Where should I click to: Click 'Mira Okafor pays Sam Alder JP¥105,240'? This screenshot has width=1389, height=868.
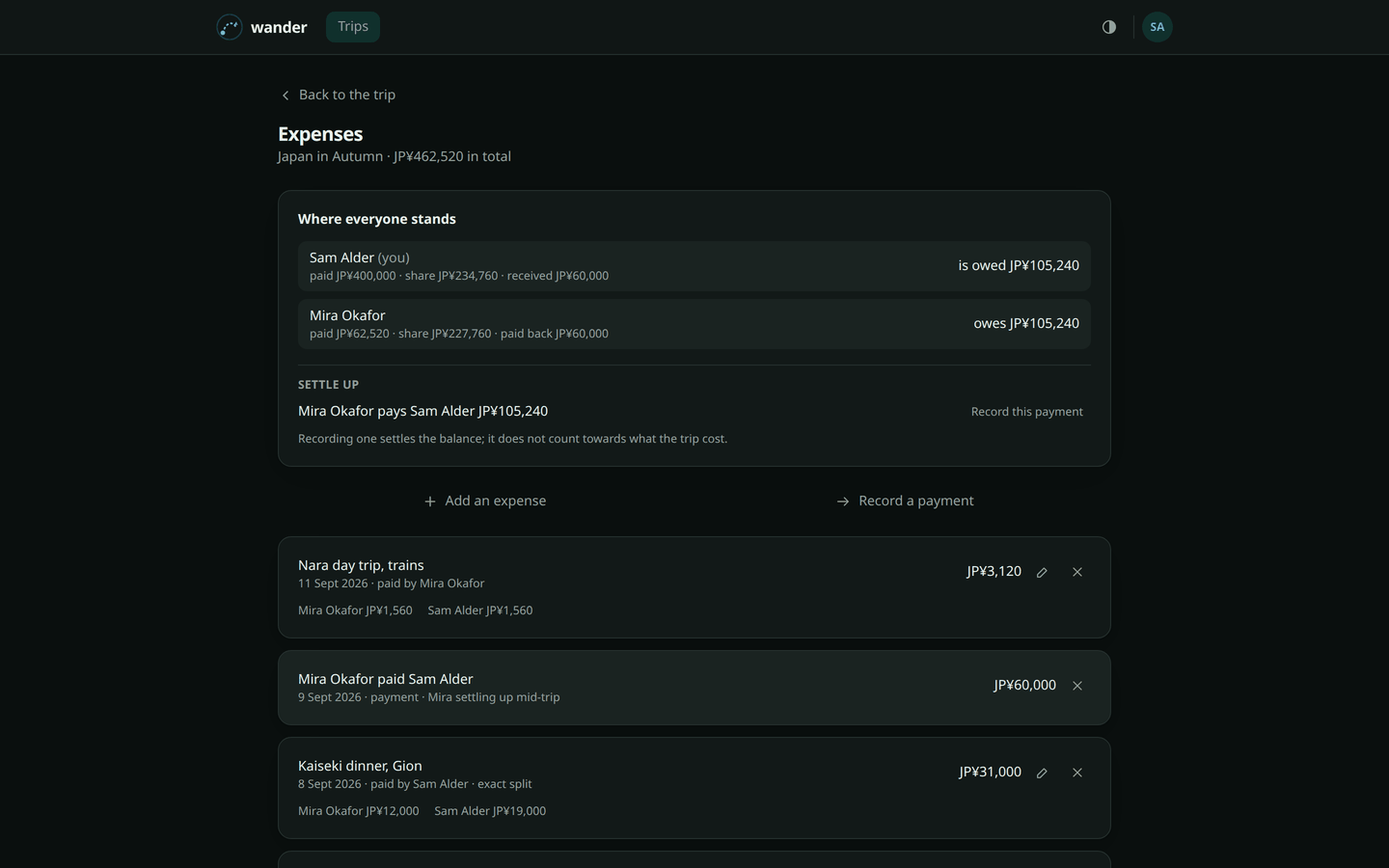422,411
